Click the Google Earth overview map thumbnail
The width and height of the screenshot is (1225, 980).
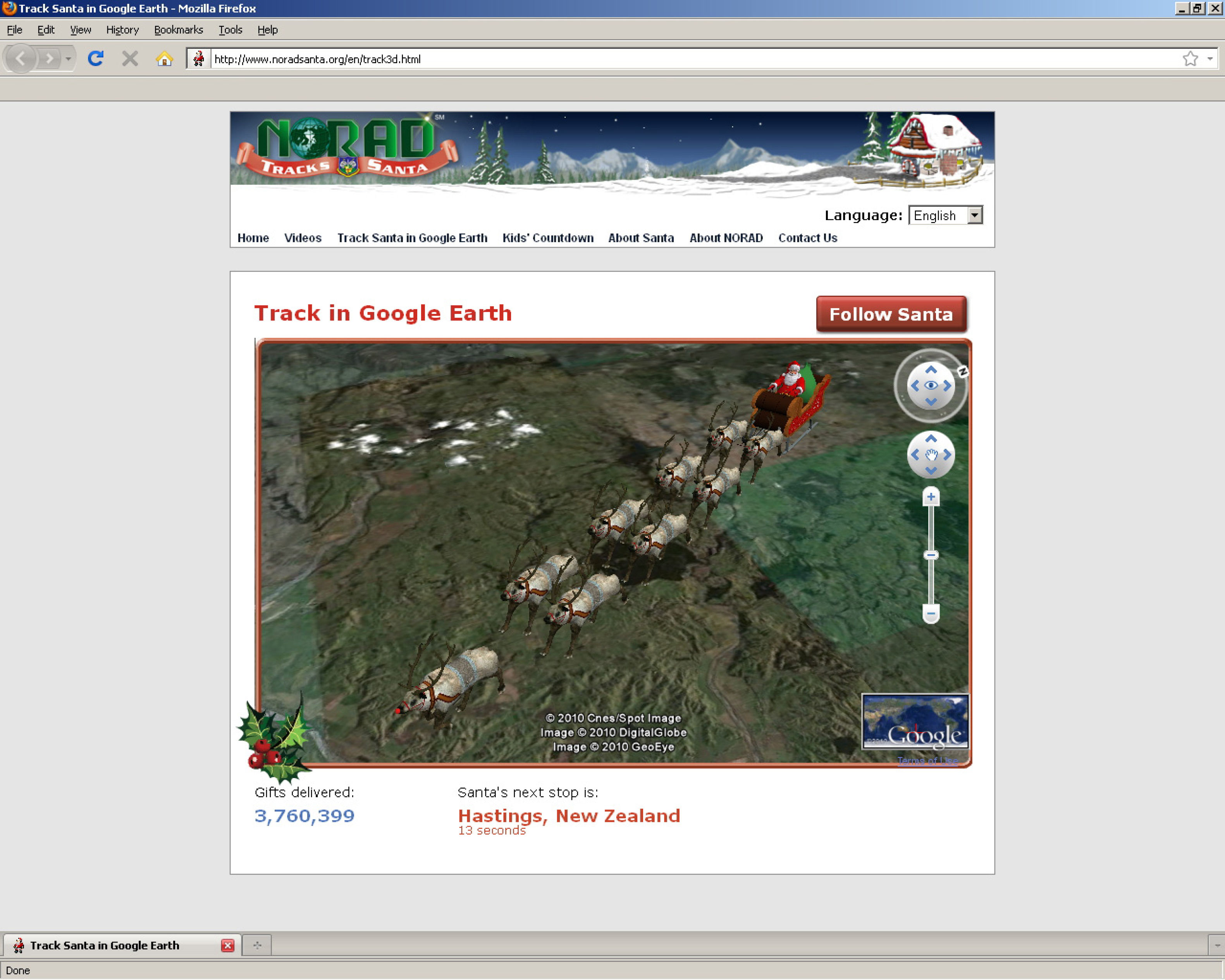pos(916,722)
